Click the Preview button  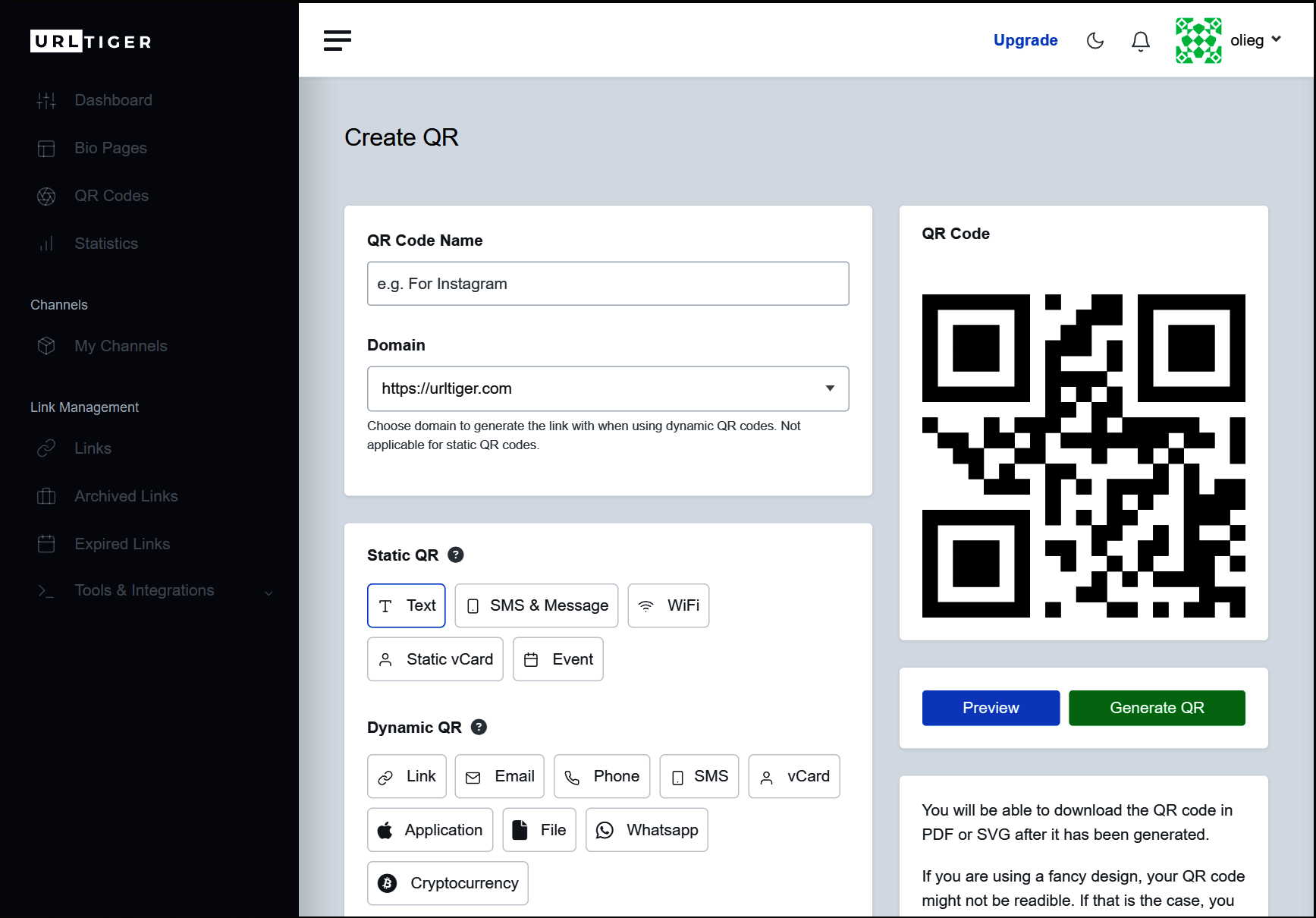pyautogui.click(x=991, y=708)
